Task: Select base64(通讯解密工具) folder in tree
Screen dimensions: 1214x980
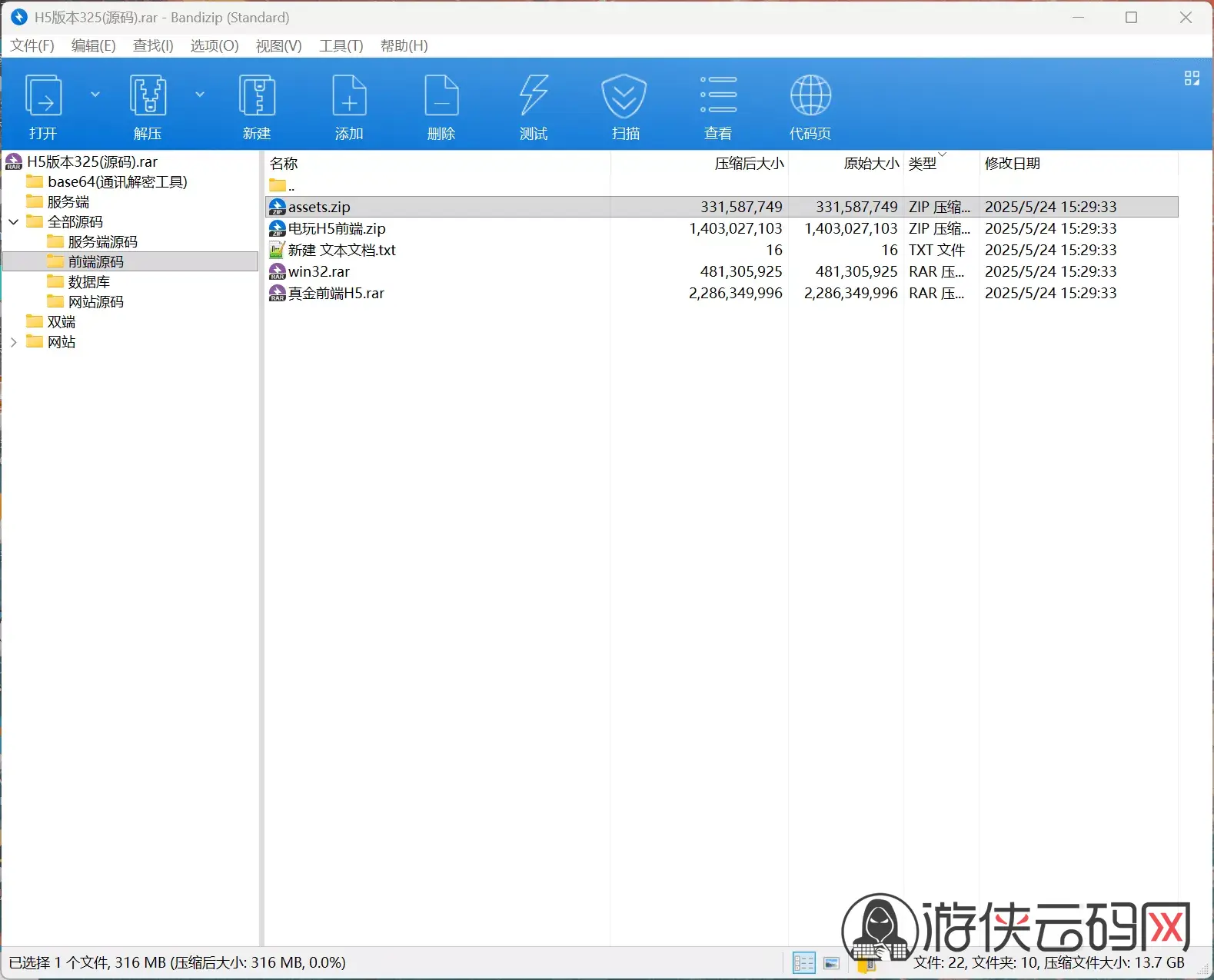Action: 118,182
